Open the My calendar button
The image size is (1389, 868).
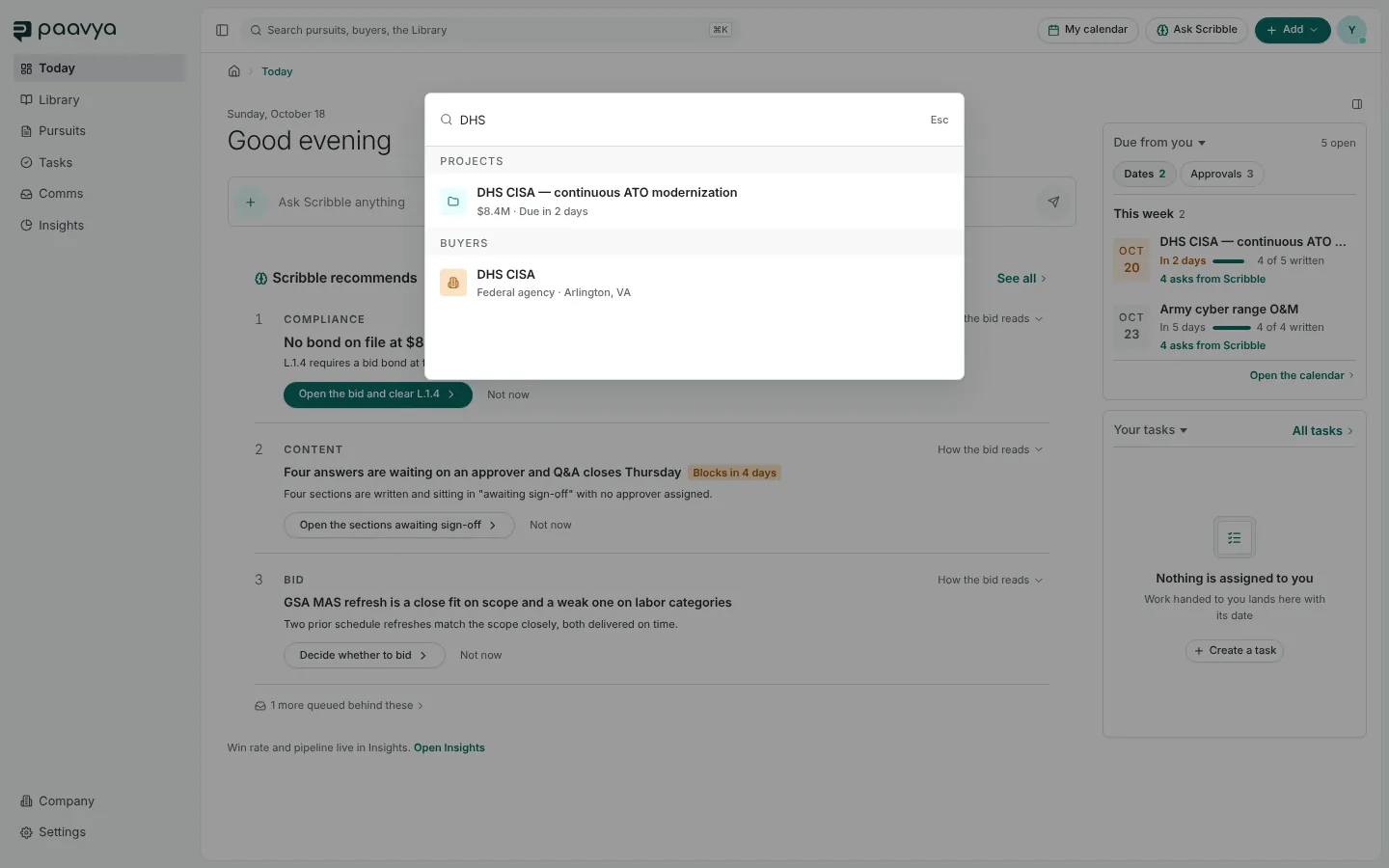1088,30
